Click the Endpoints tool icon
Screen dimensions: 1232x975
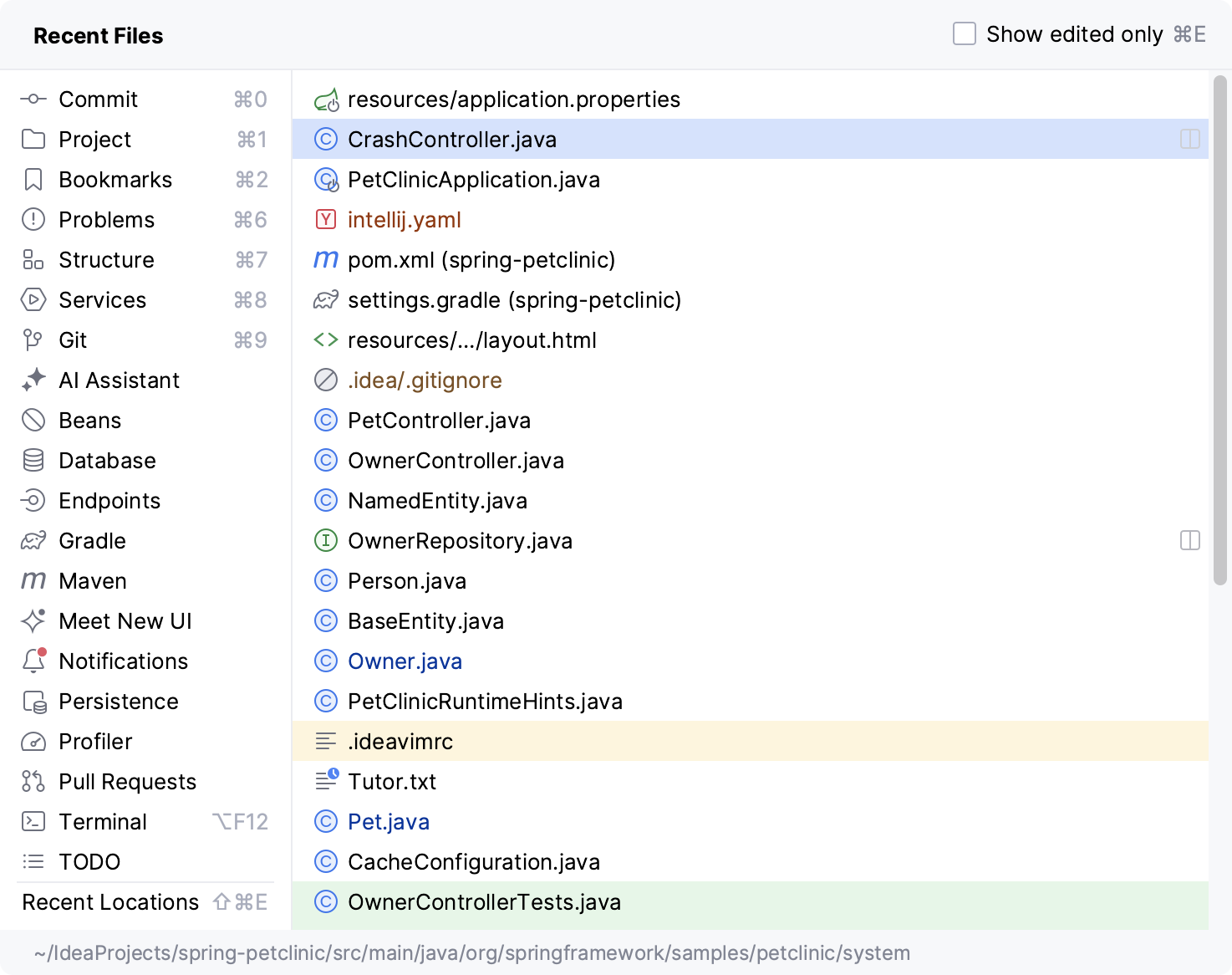33,501
